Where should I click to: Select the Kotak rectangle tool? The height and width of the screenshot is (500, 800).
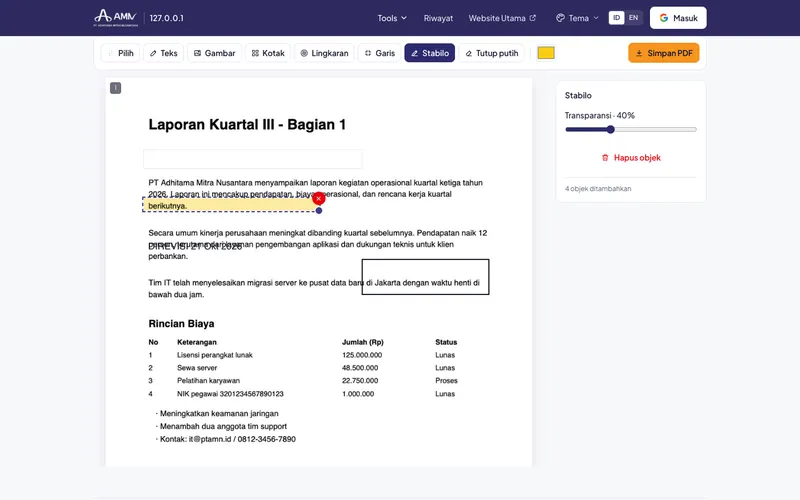[x=268, y=53]
